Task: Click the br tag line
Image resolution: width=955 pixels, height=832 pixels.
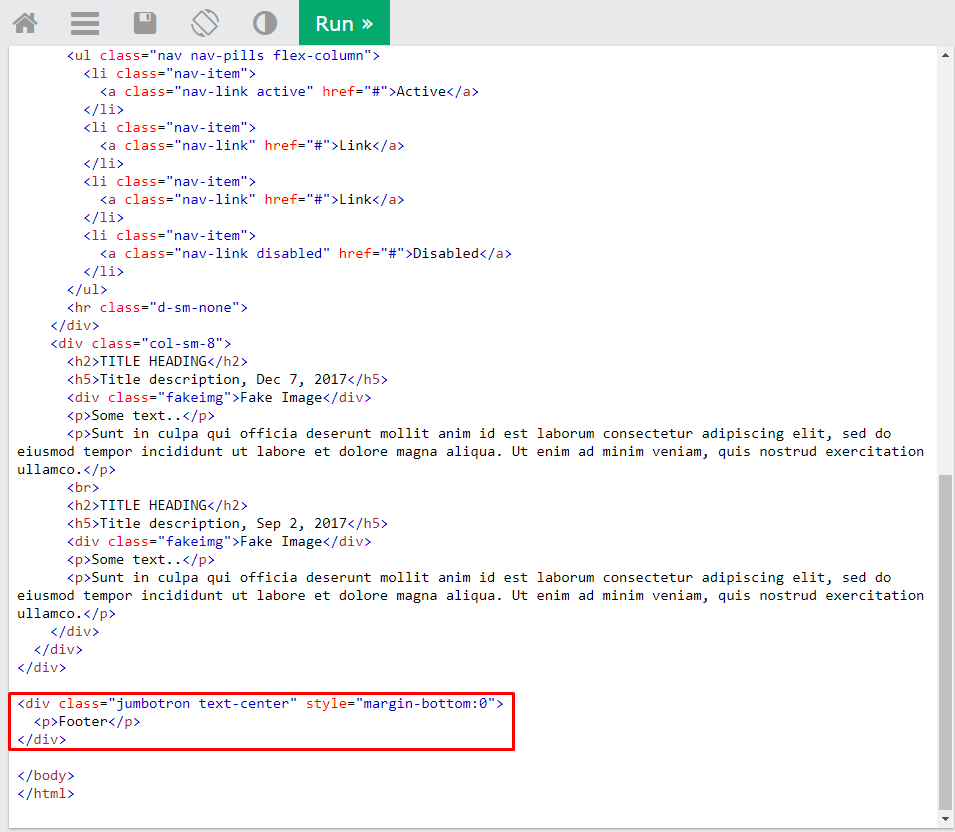Action: pos(83,487)
